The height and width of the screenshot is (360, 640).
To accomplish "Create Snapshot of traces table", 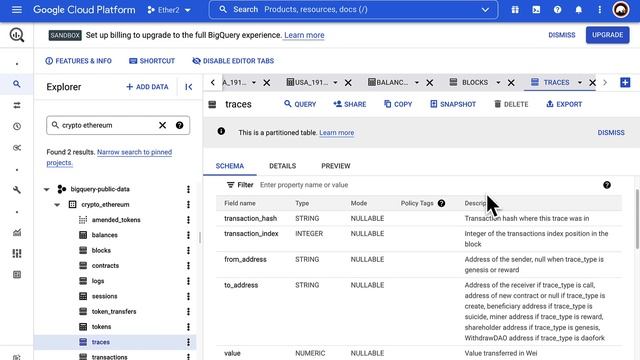I will [x=453, y=104].
